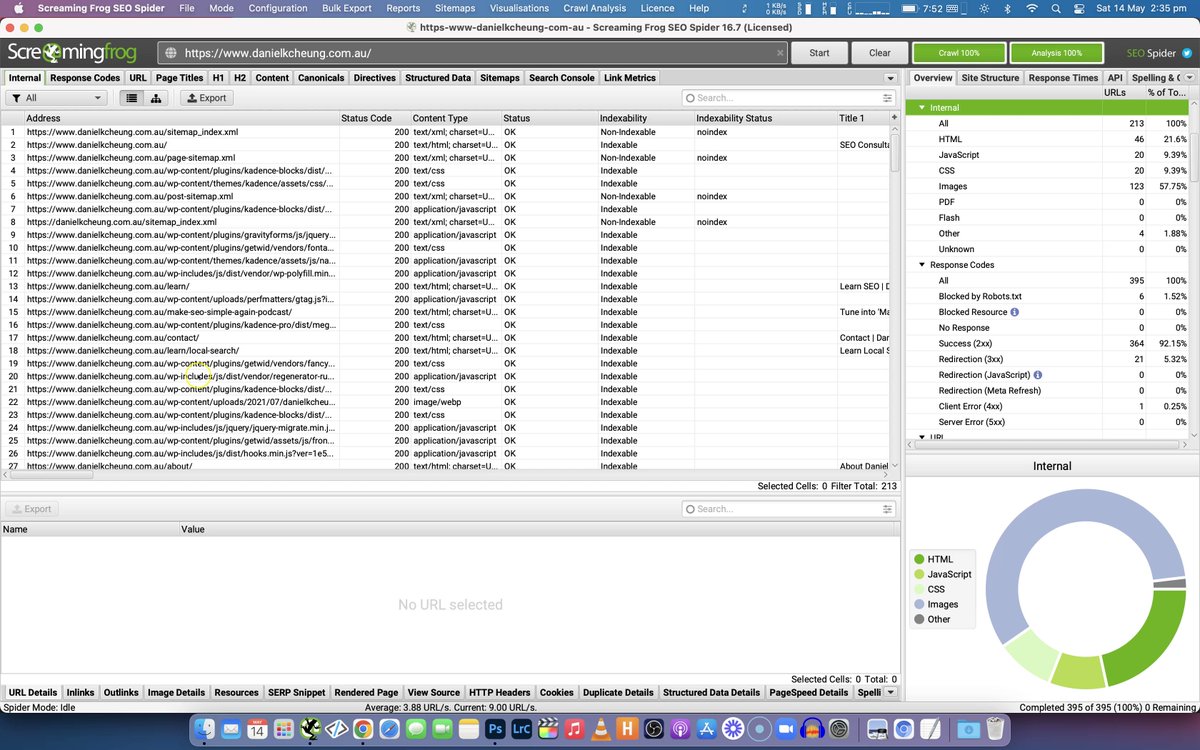Open Trash in the dock
This screenshot has height=750, width=1200.
pos(993,729)
